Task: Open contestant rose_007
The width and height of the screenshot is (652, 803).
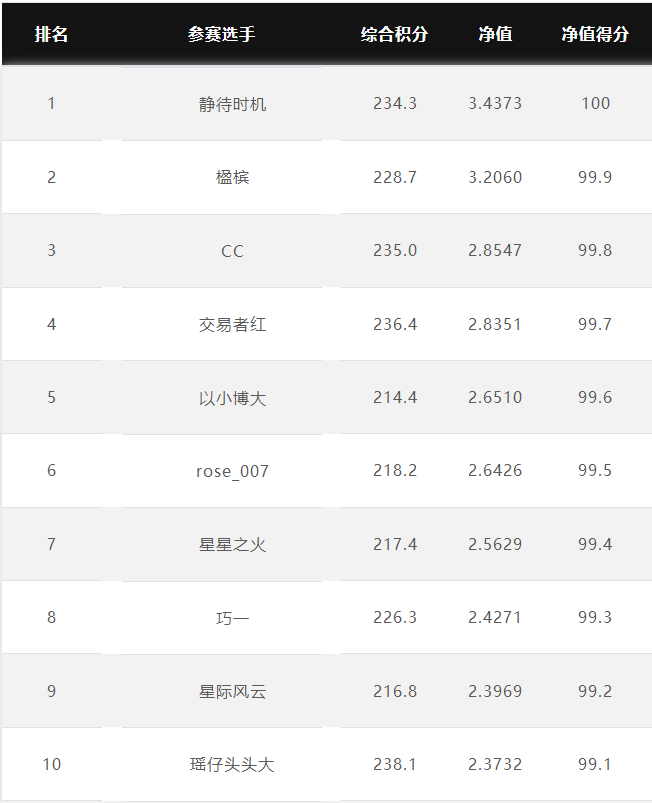Action: point(233,471)
